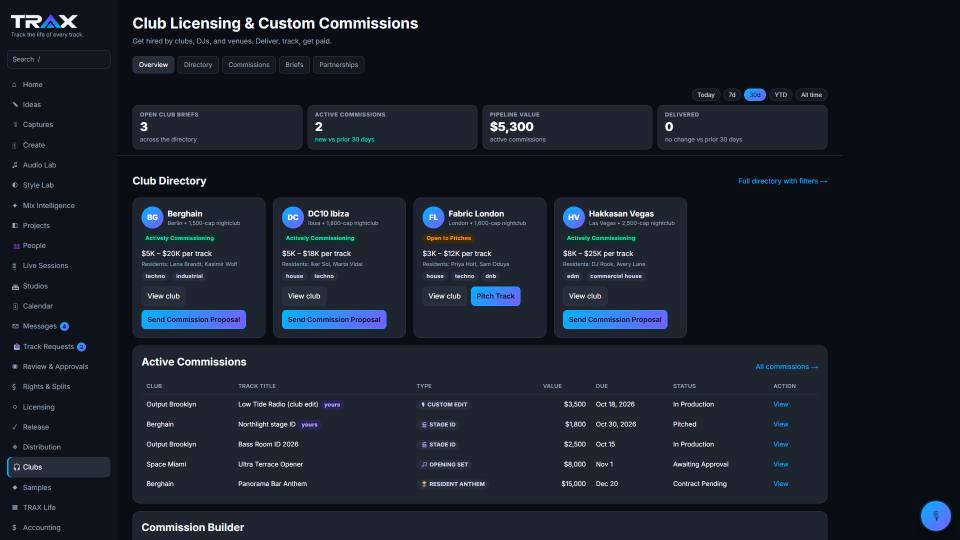Select the Create sidebar icon
This screenshot has height=540, width=960.
click(x=15, y=145)
